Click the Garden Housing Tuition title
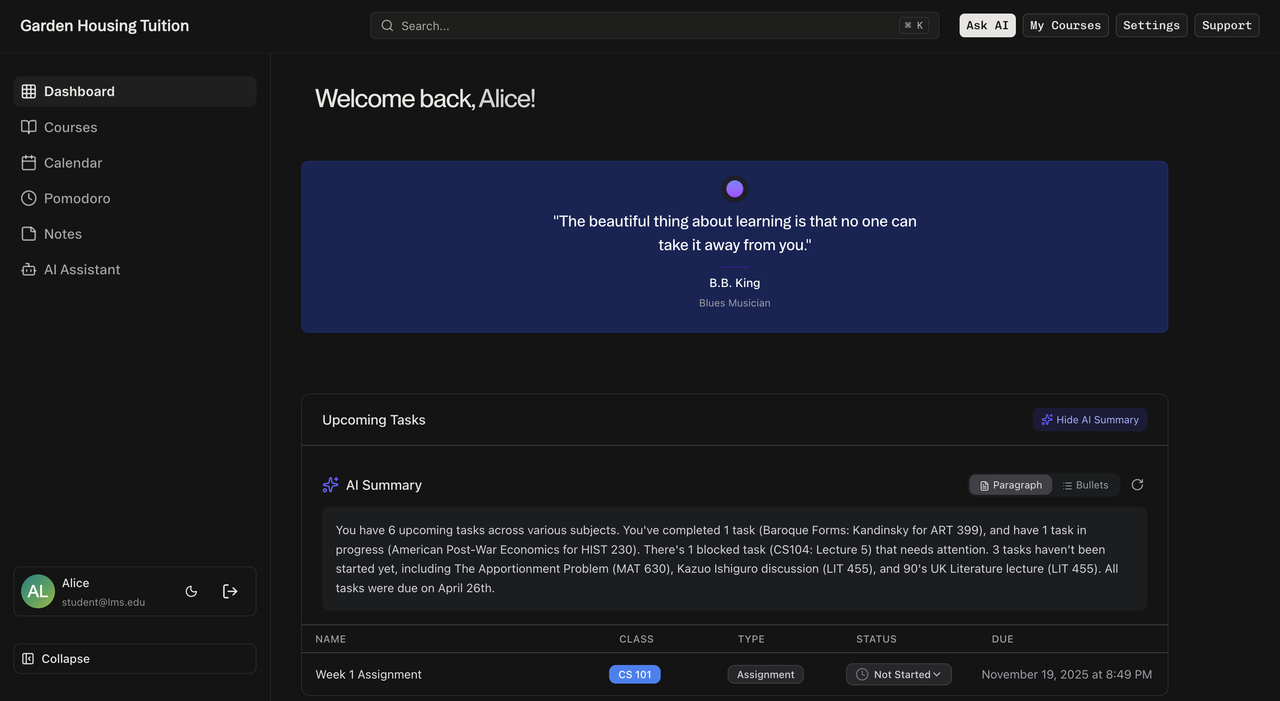 [105, 26]
